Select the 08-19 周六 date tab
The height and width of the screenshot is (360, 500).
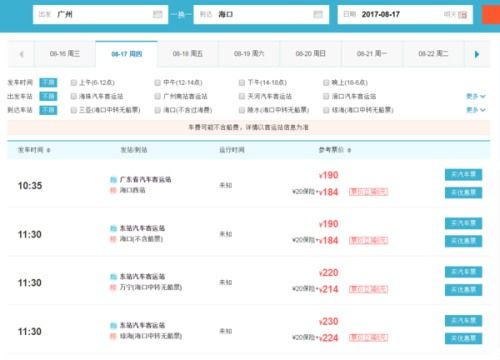(x=249, y=54)
